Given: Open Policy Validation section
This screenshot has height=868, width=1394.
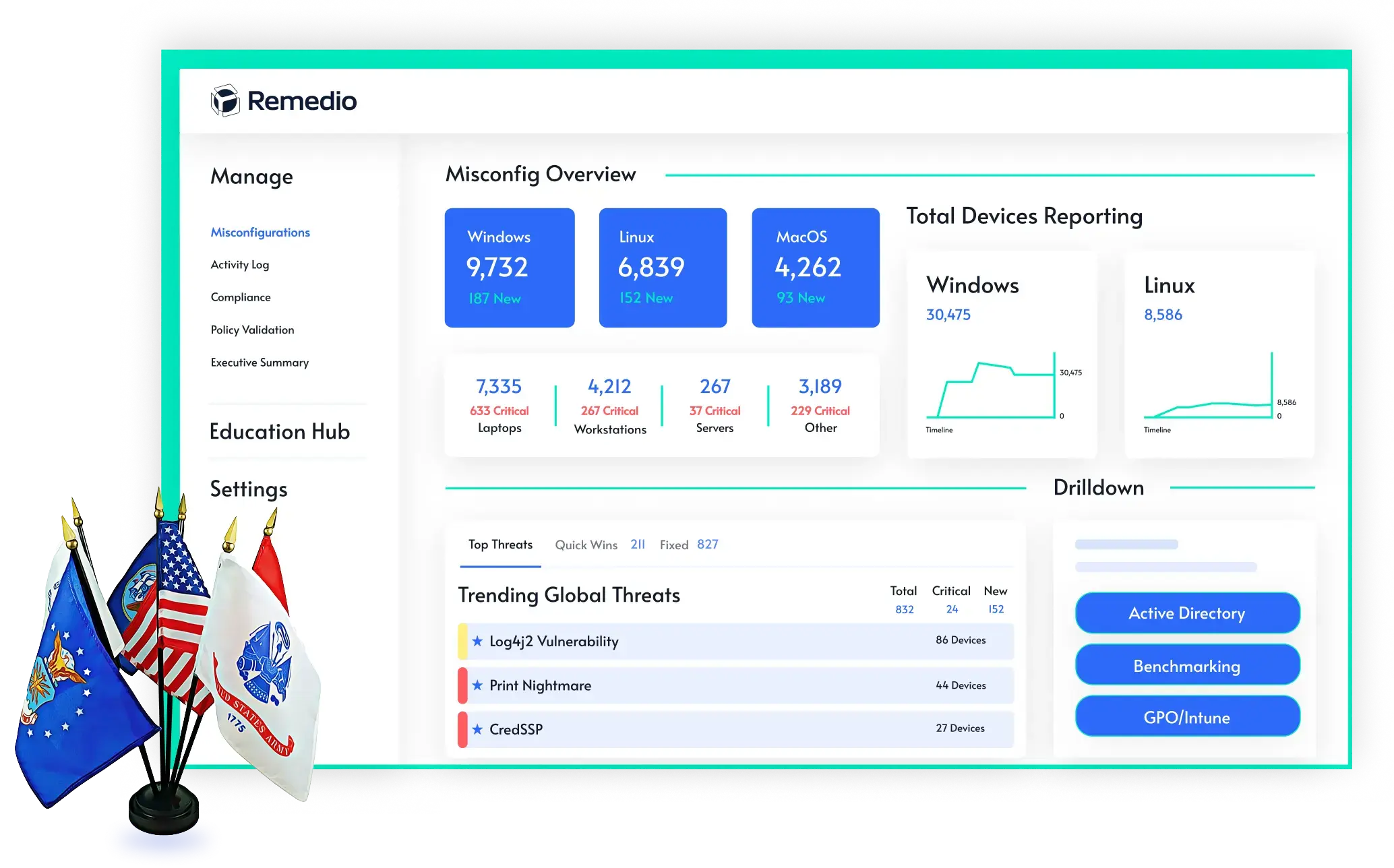Looking at the screenshot, I should tap(252, 330).
